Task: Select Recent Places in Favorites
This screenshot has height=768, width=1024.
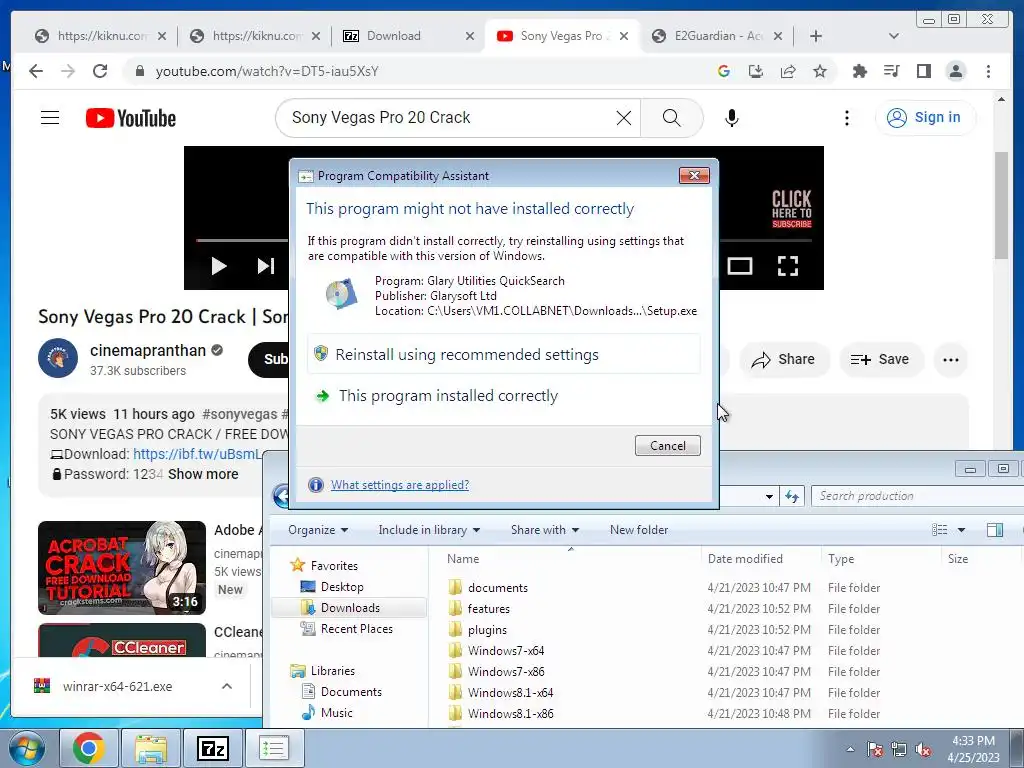Action: click(356, 628)
